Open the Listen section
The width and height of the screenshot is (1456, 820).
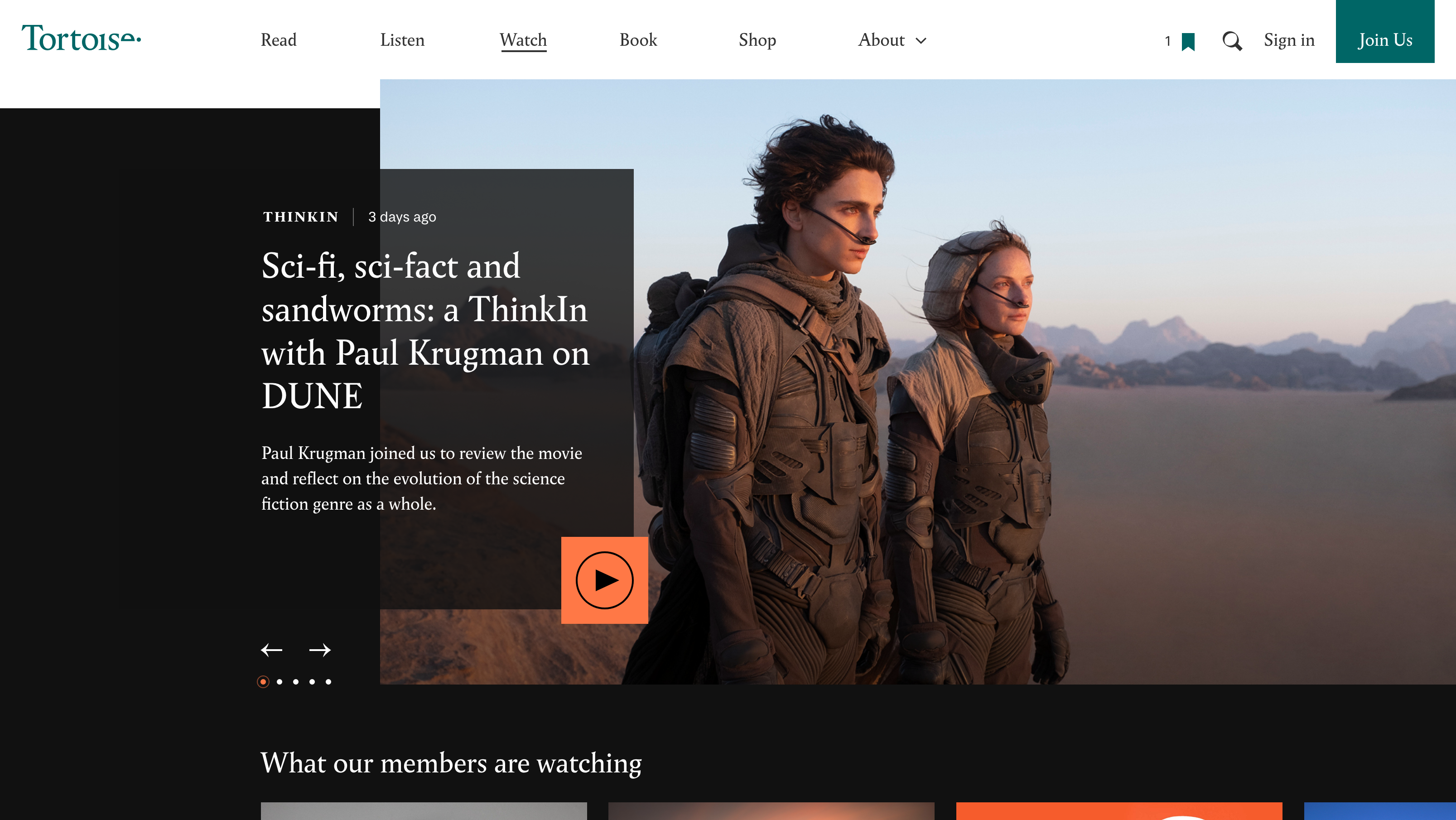click(x=402, y=40)
